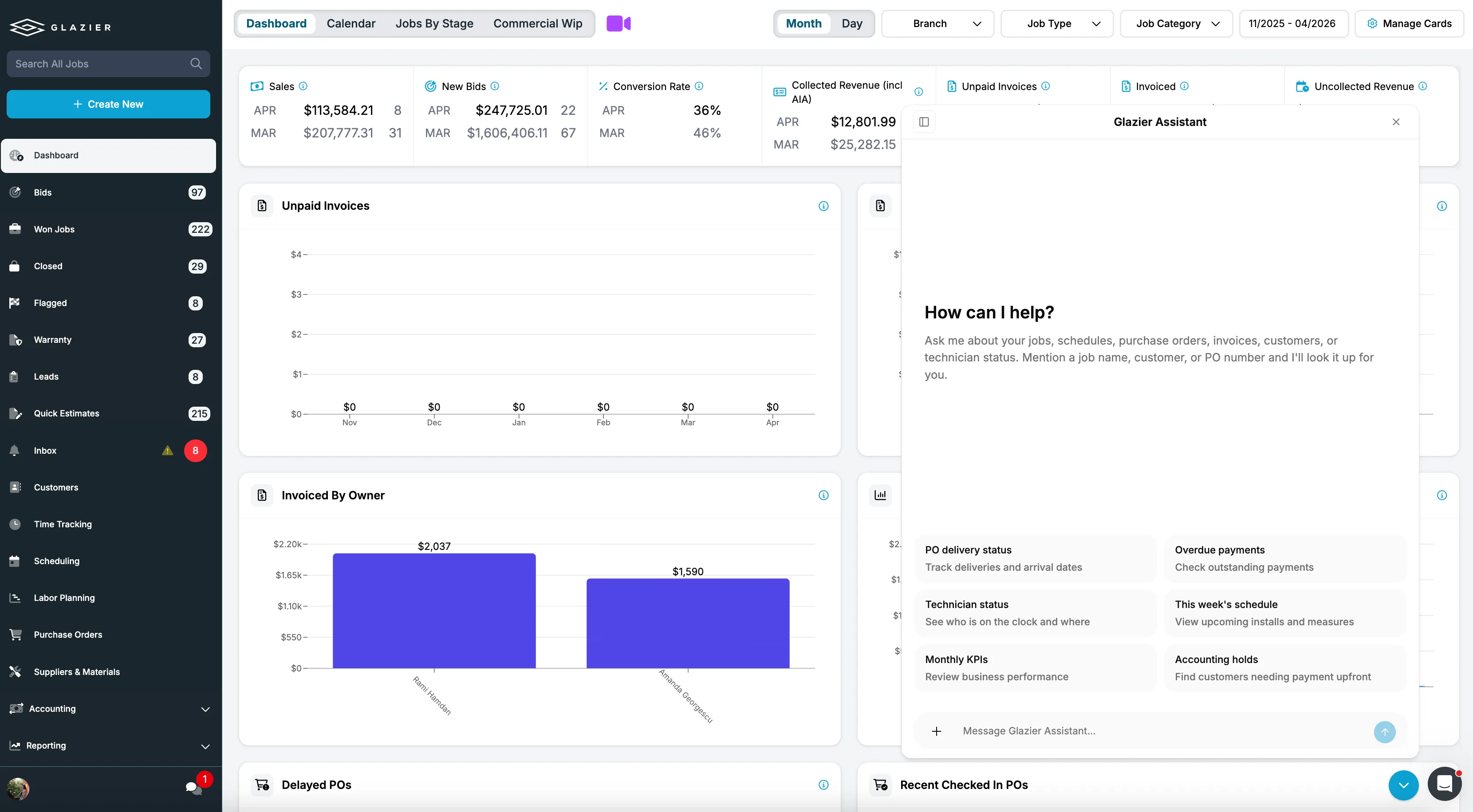Click the Invoiced By Owner document icon
1473x812 pixels.
pos(262,495)
